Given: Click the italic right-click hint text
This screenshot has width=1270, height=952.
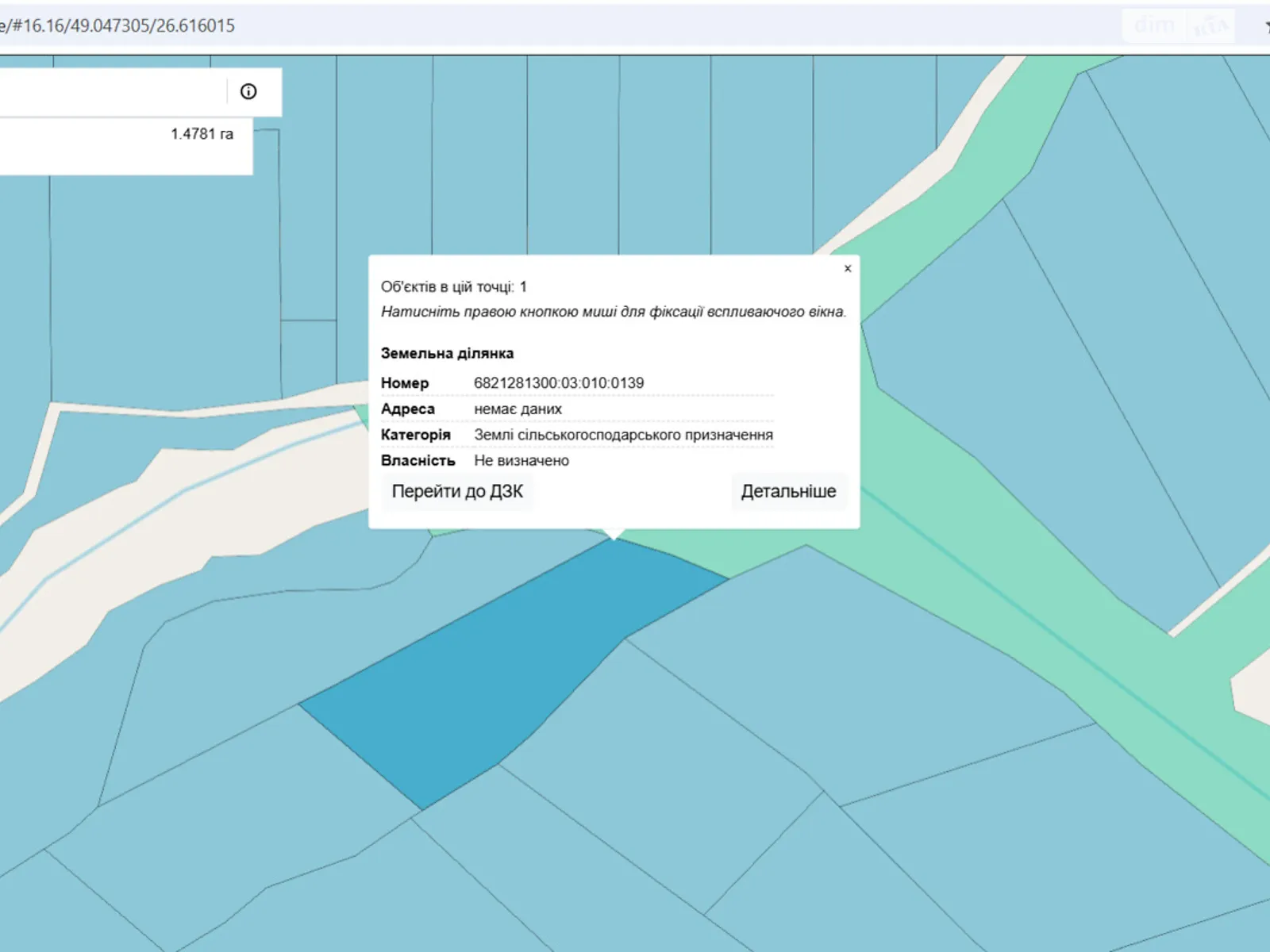Looking at the screenshot, I should point(613,312).
